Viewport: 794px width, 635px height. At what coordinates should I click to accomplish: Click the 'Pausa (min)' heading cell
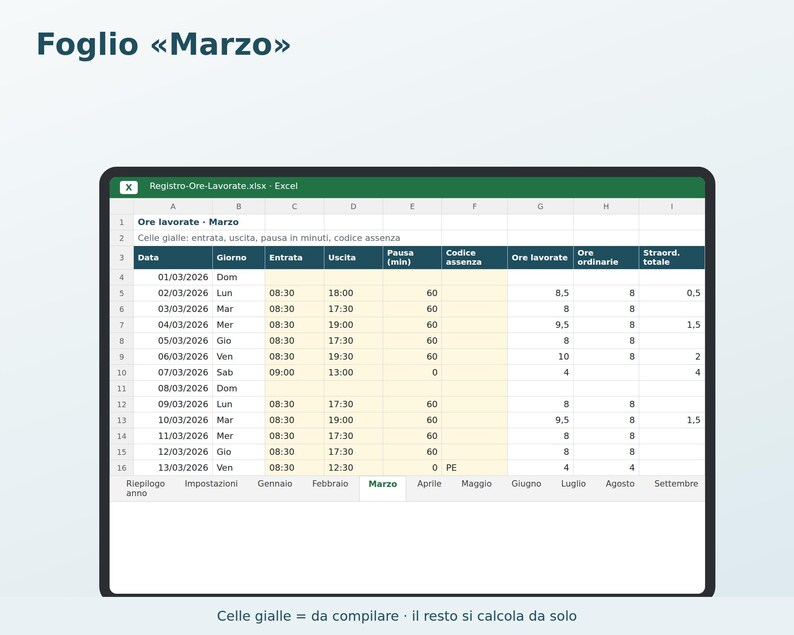[412, 258]
